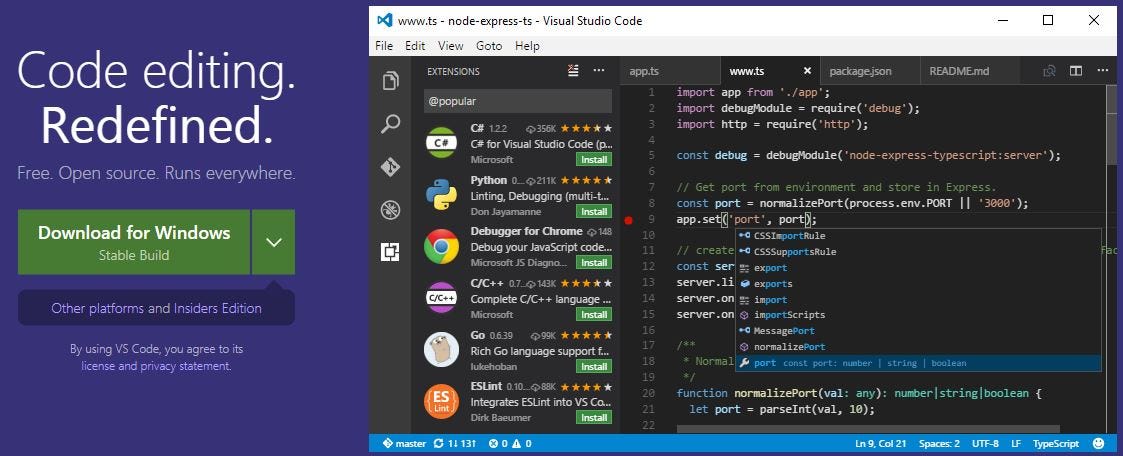
Task: Click Spaces: 2 indentation setting
Action: 940,444
